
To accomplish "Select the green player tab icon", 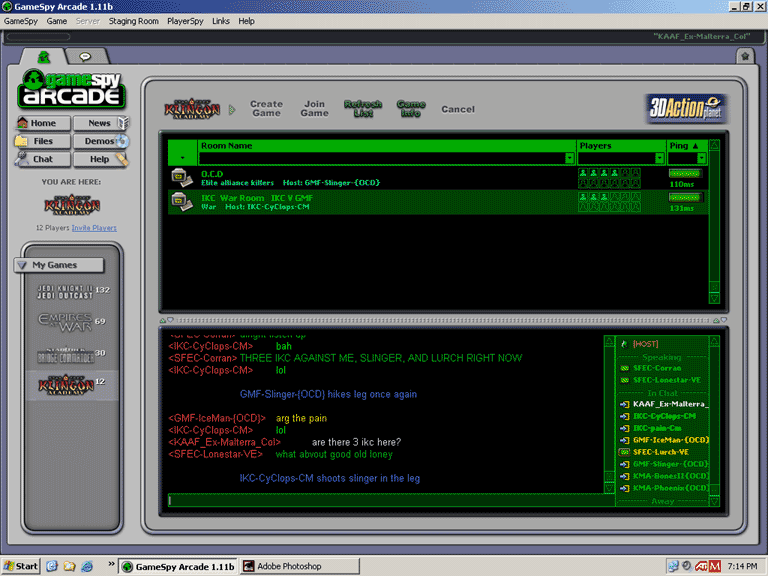I will click(x=44, y=57).
